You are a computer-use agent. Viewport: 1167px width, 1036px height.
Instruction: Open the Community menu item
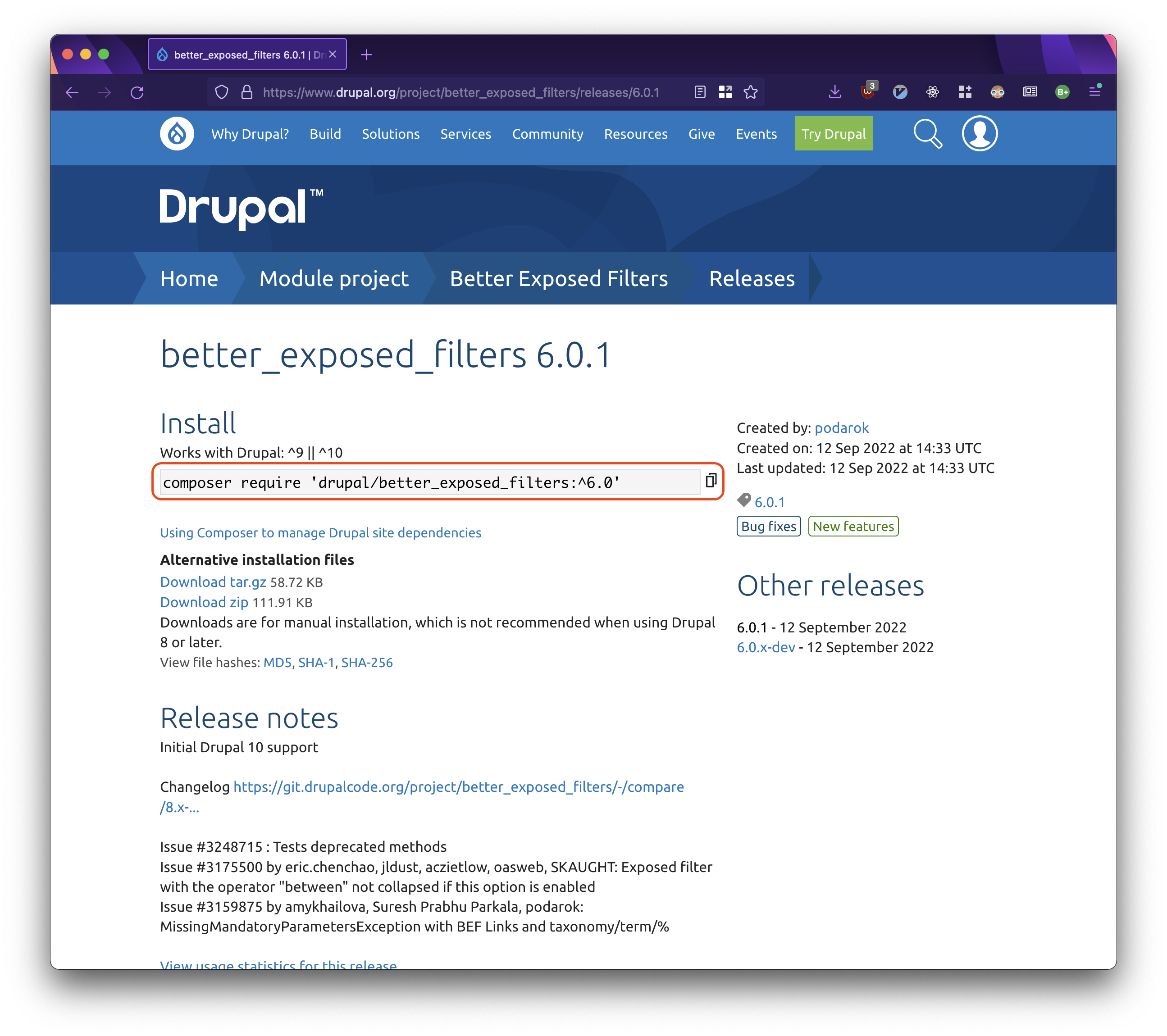tap(547, 134)
